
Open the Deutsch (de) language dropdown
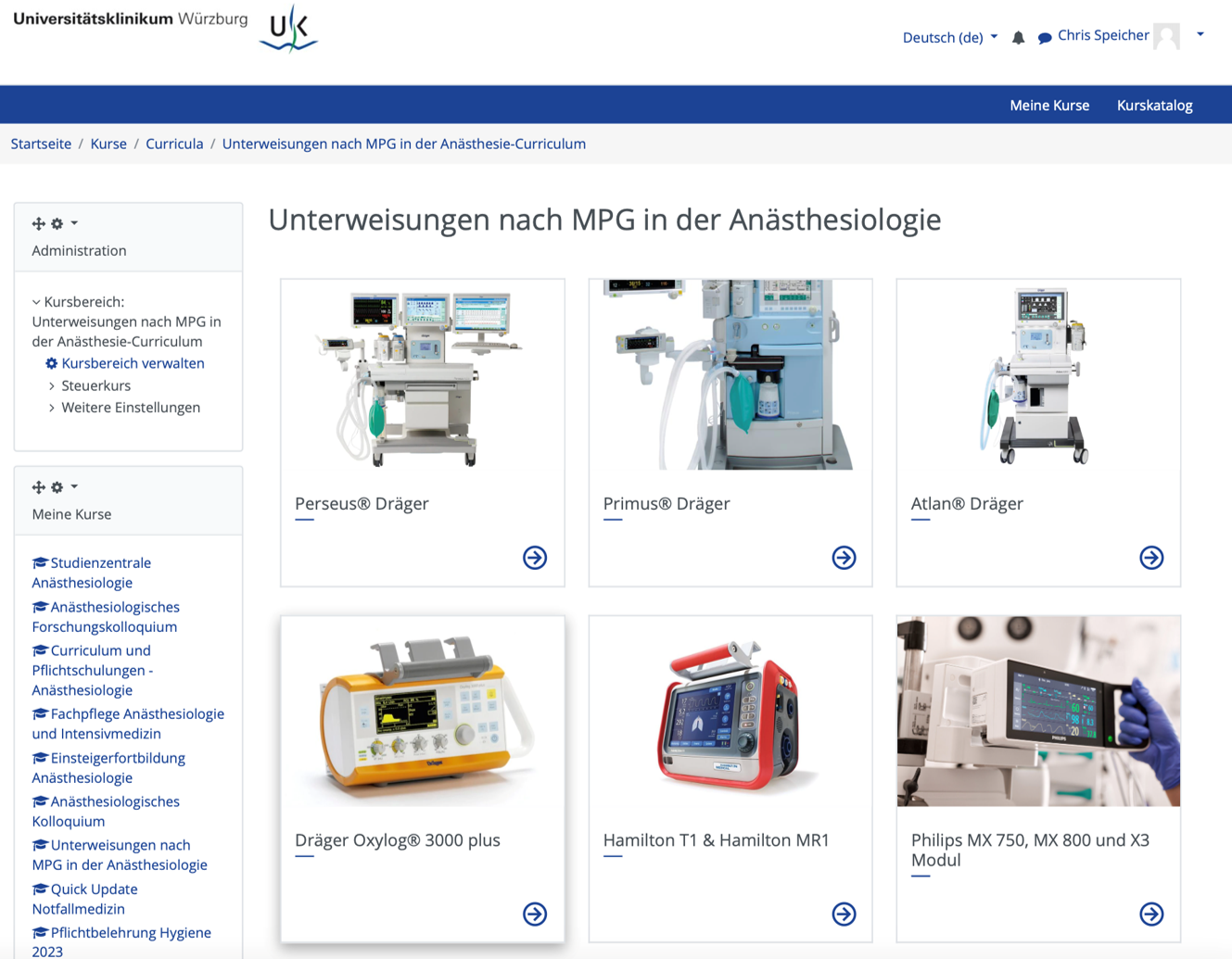tap(949, 37)
